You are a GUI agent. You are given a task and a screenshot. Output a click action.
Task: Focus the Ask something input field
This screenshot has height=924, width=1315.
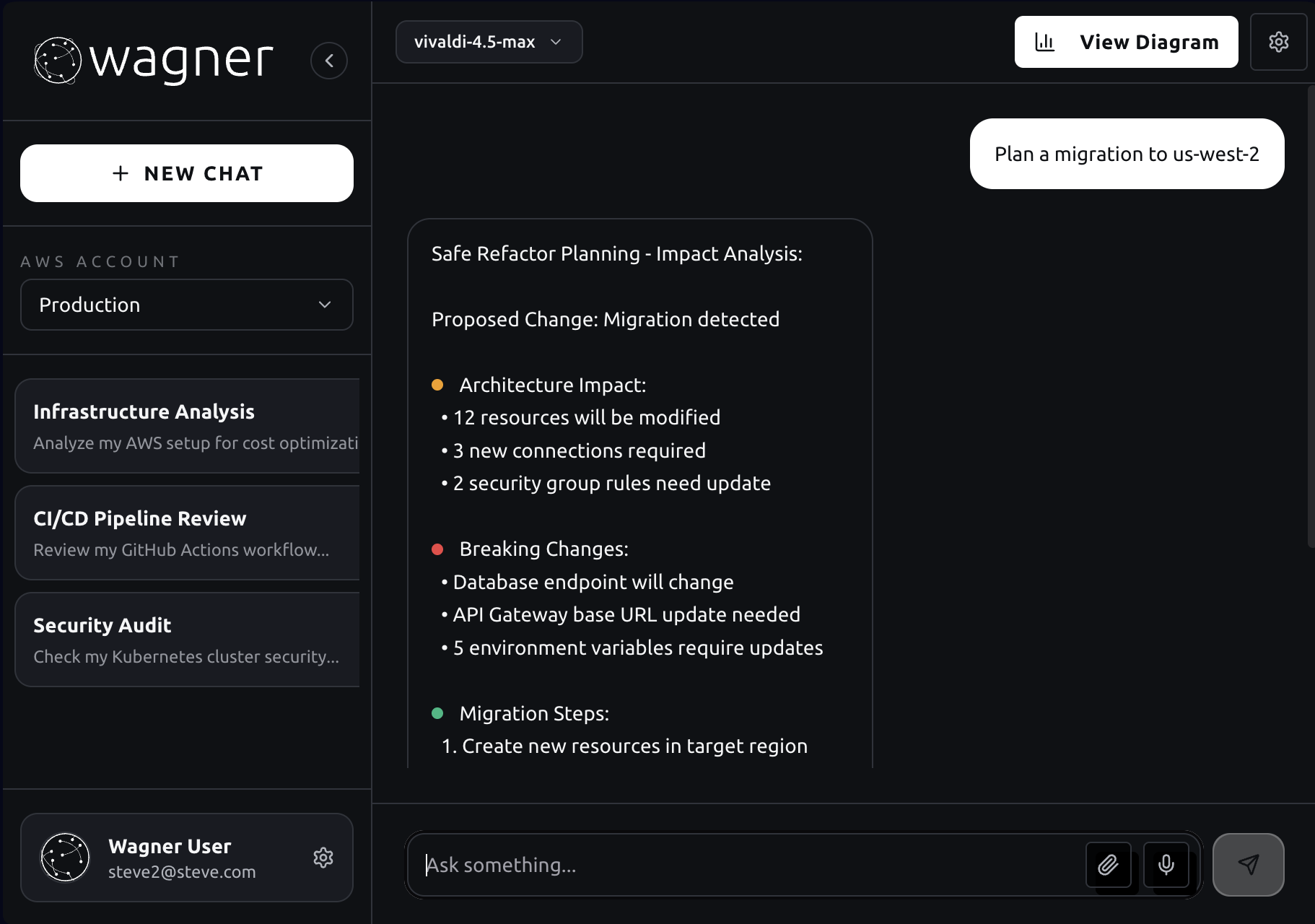tap(751, 865)
